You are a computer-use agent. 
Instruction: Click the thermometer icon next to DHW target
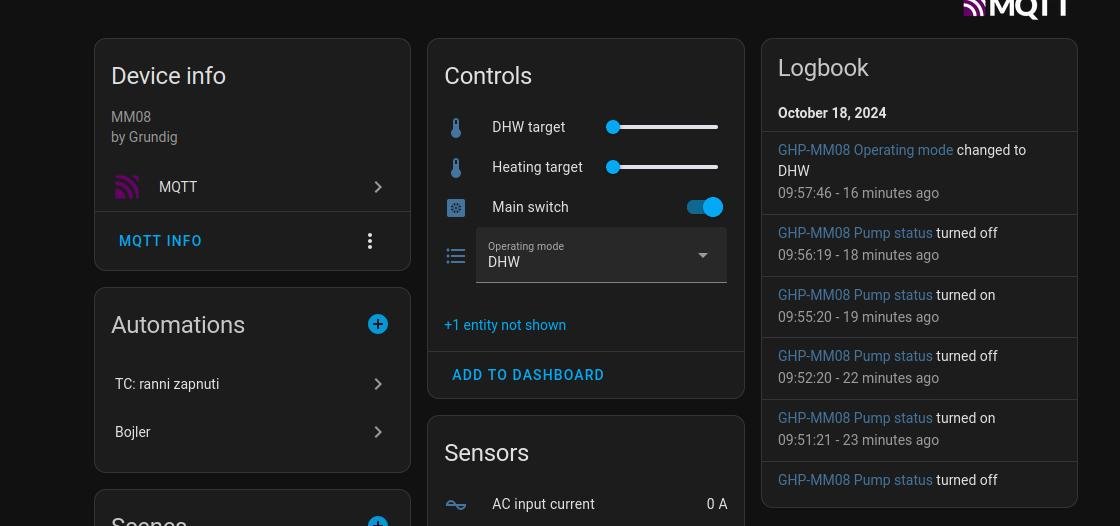456,128
